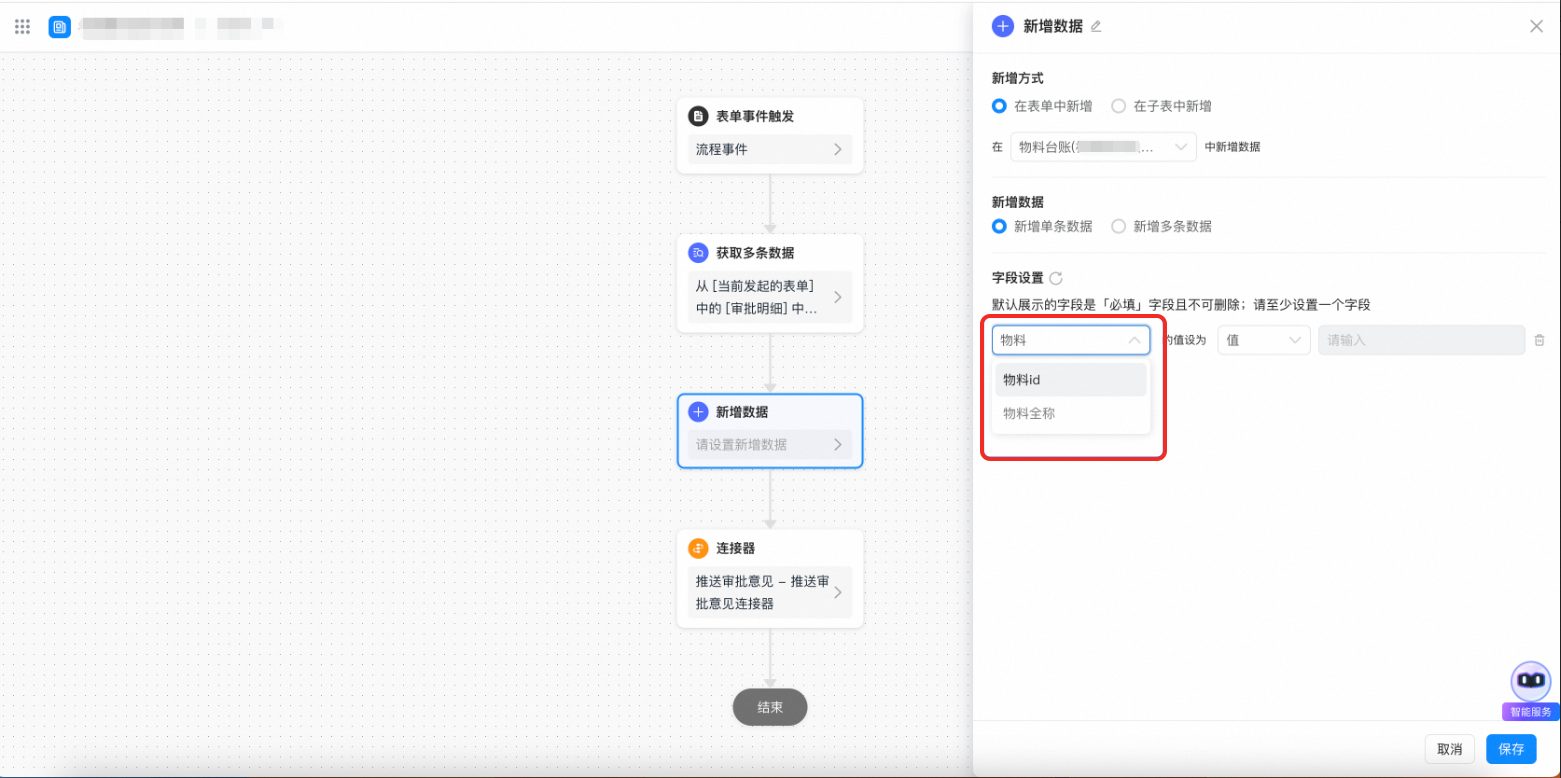Screen dimensions: 1561x778
Task: Delete the field row with trash icon
Action: 1539,340
